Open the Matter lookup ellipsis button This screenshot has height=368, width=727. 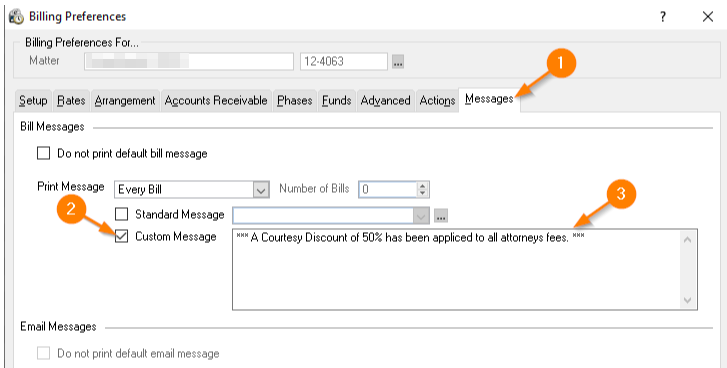pyautogui.click(x=397, y=61)
